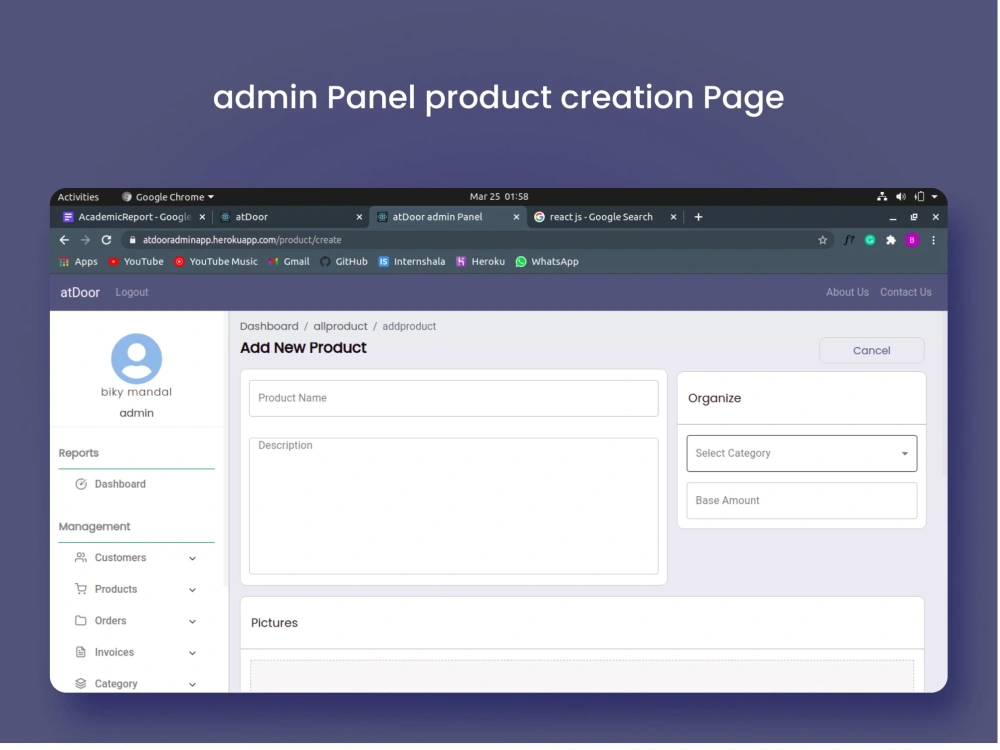1000x750 pixels.
Task: Open the GitHub bookmark
Action: tap(344, 261)
